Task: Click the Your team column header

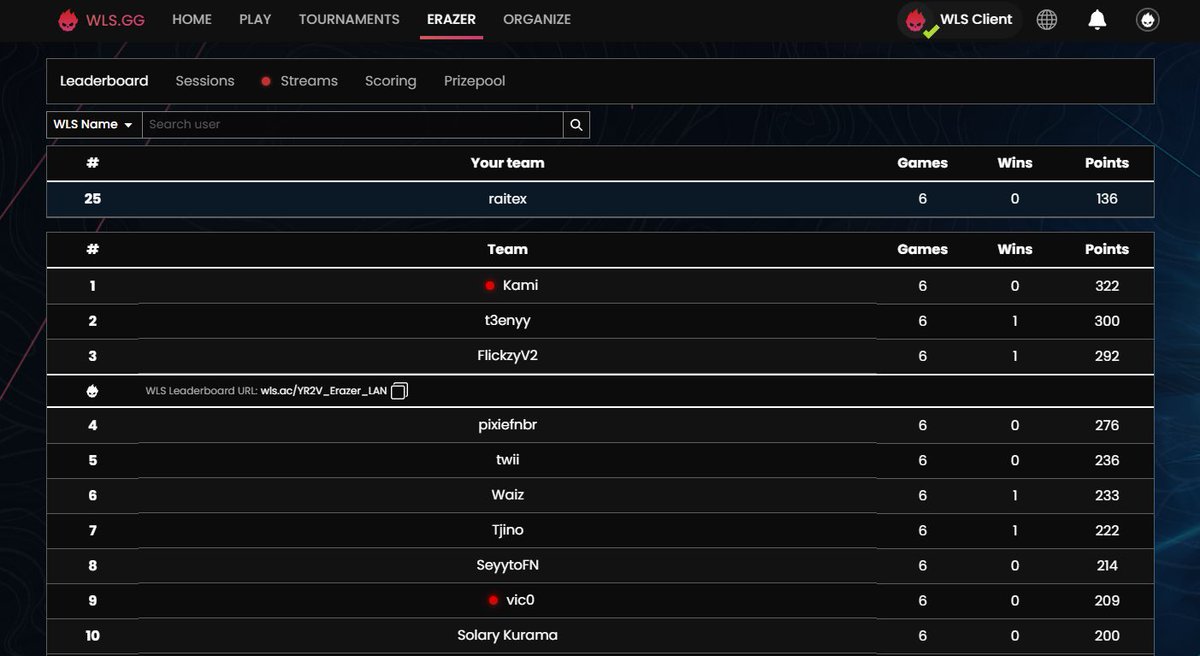Action: (508, 163)
